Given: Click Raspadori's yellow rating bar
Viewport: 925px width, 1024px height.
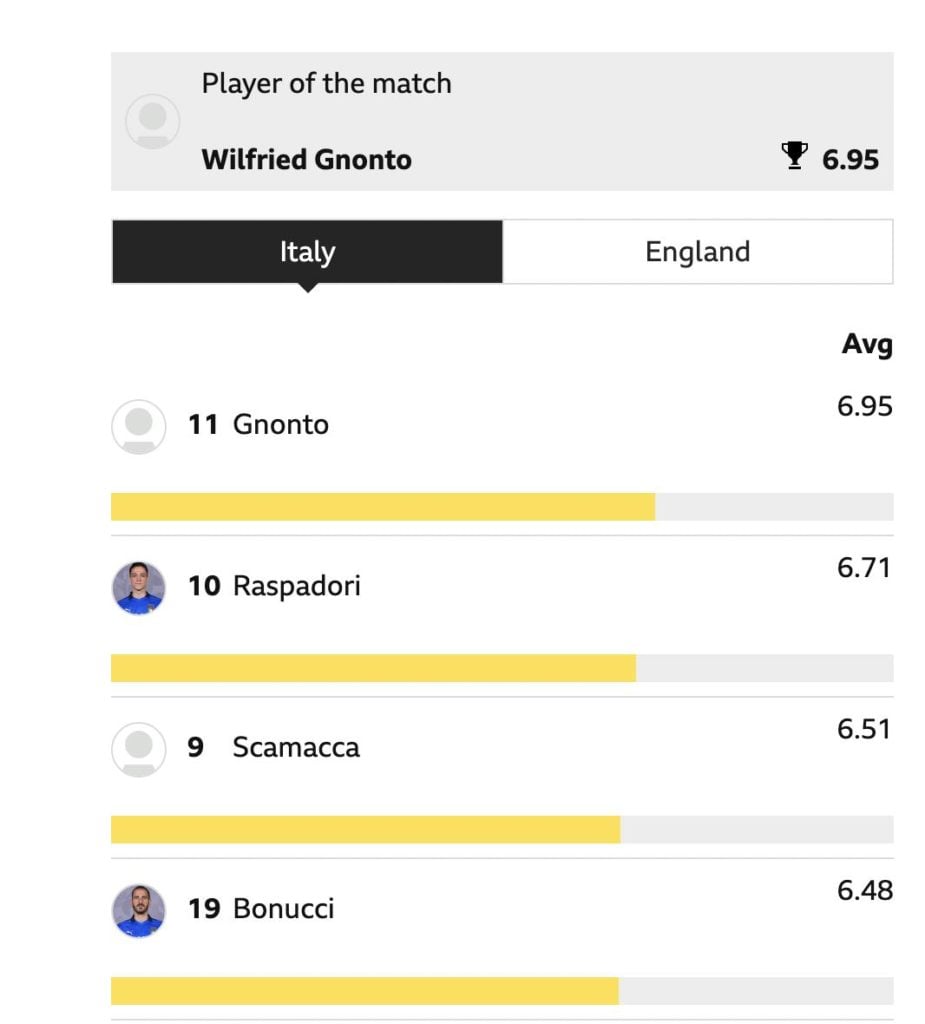Looking at the screenshot, I should pos(373,668).
